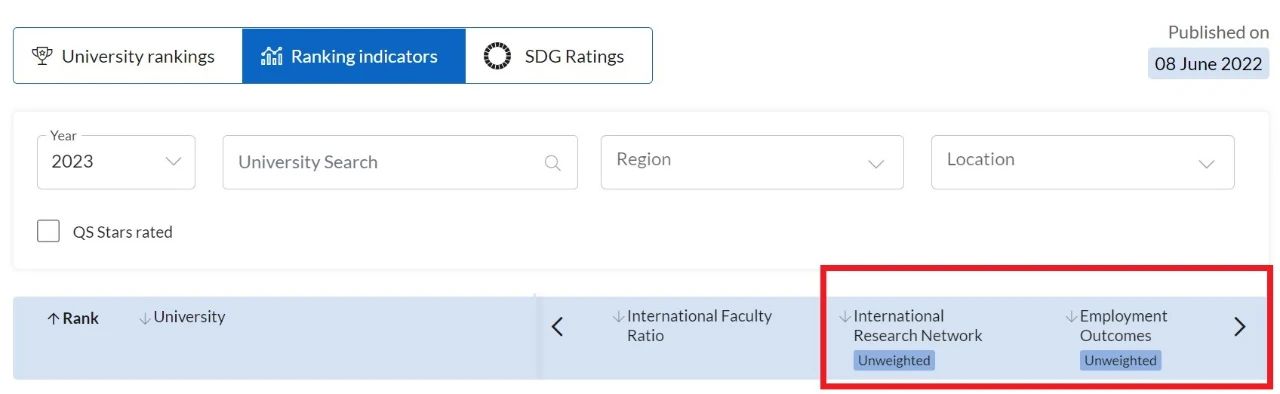Open the Year 2023 dropdown
The width and height of the screenshot is (1280, 394).
[x=116, y=162]
